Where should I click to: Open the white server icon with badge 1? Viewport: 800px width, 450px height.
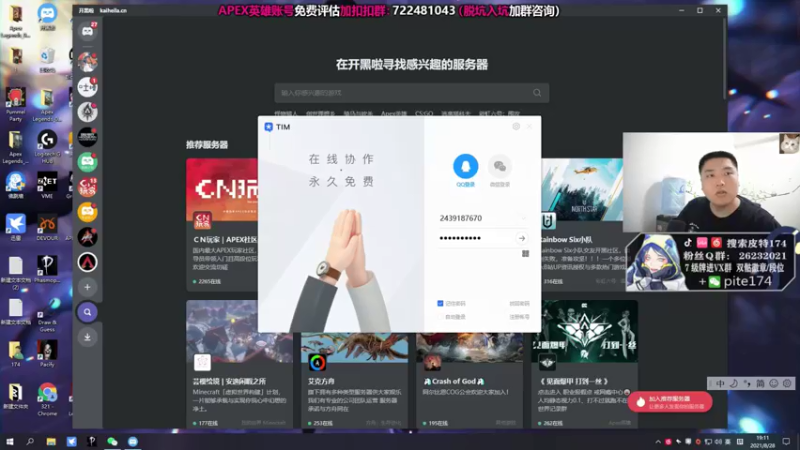[x=88, y=87]
